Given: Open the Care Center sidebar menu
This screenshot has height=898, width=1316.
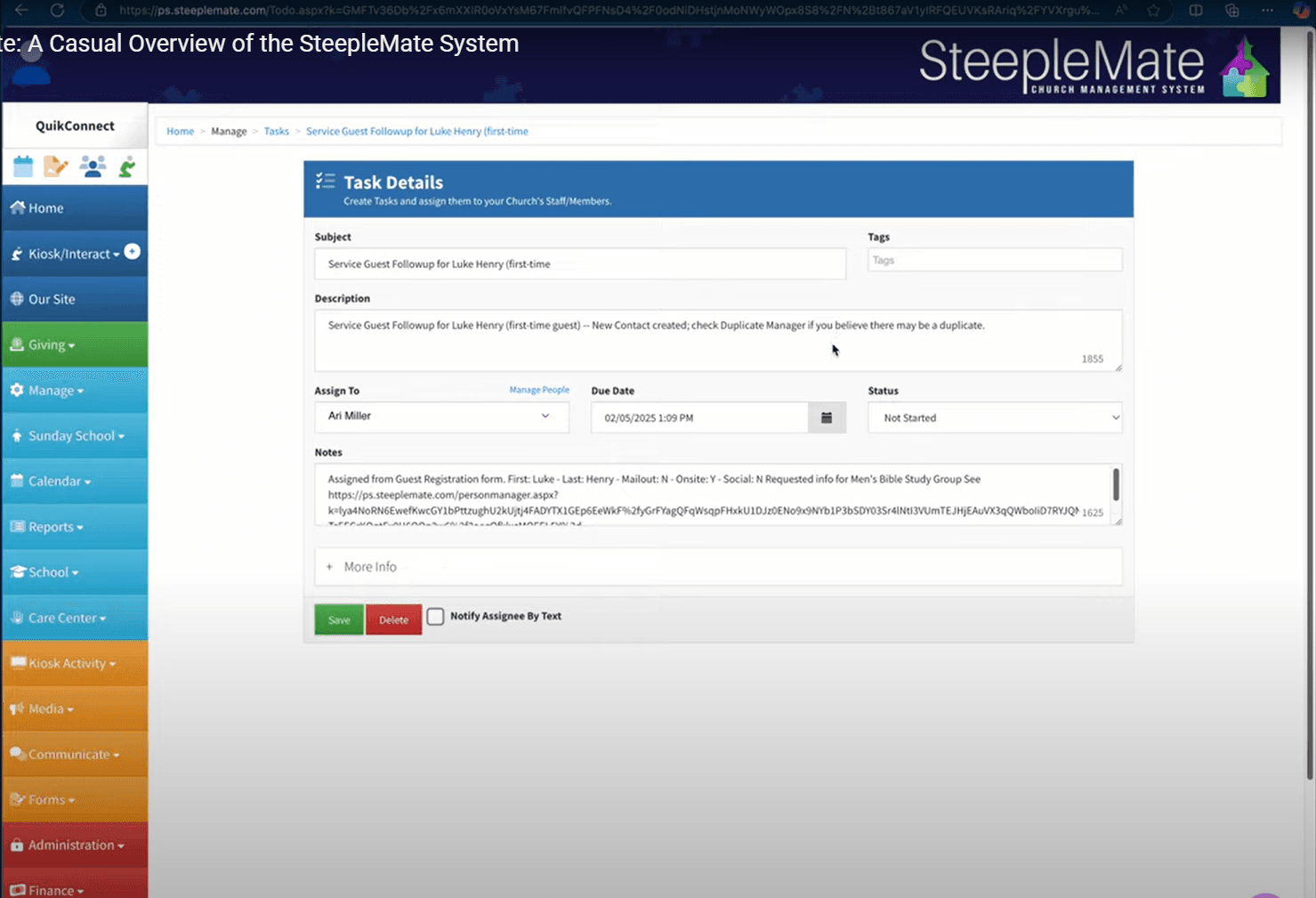Looking at the screenshot, I should coord(75,618).
